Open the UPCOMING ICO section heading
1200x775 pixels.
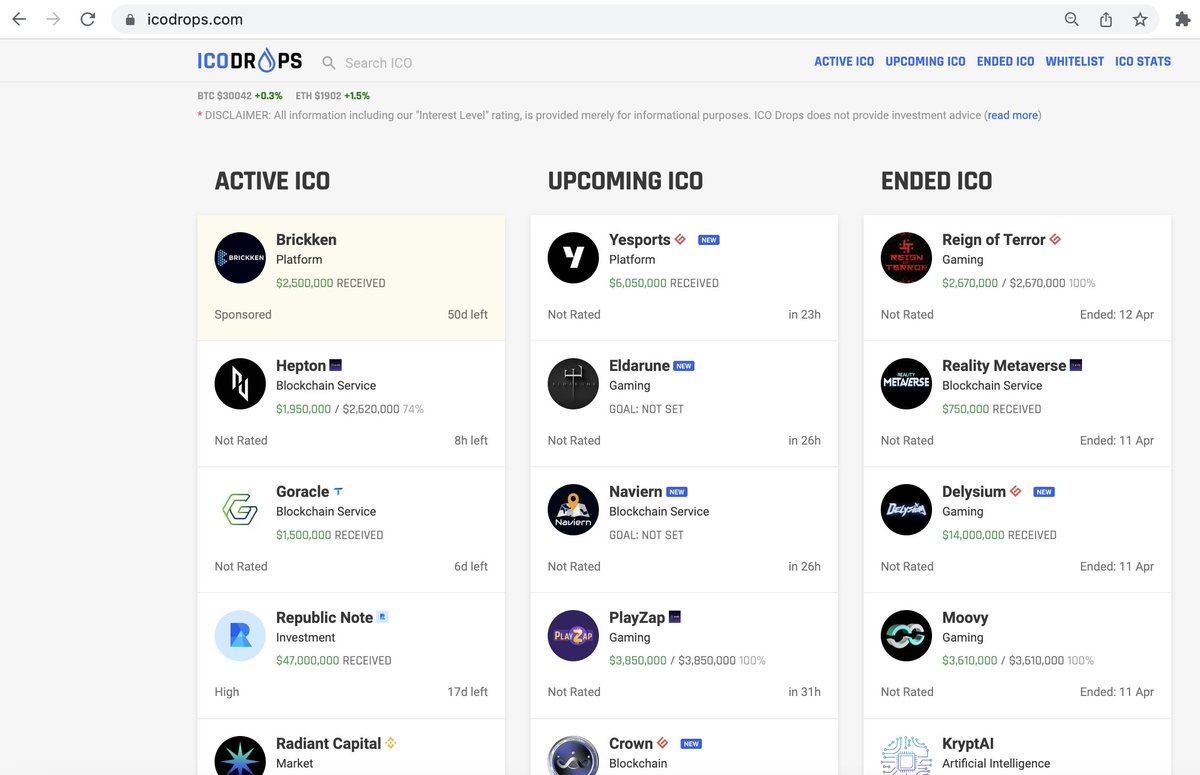pos(625,181)
